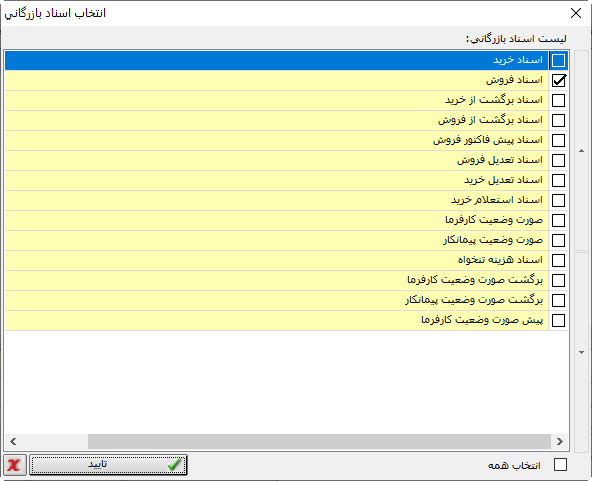
Task: Close the انتخاب اسناد بازرگاني dialog window
Action: coord(576,13)
